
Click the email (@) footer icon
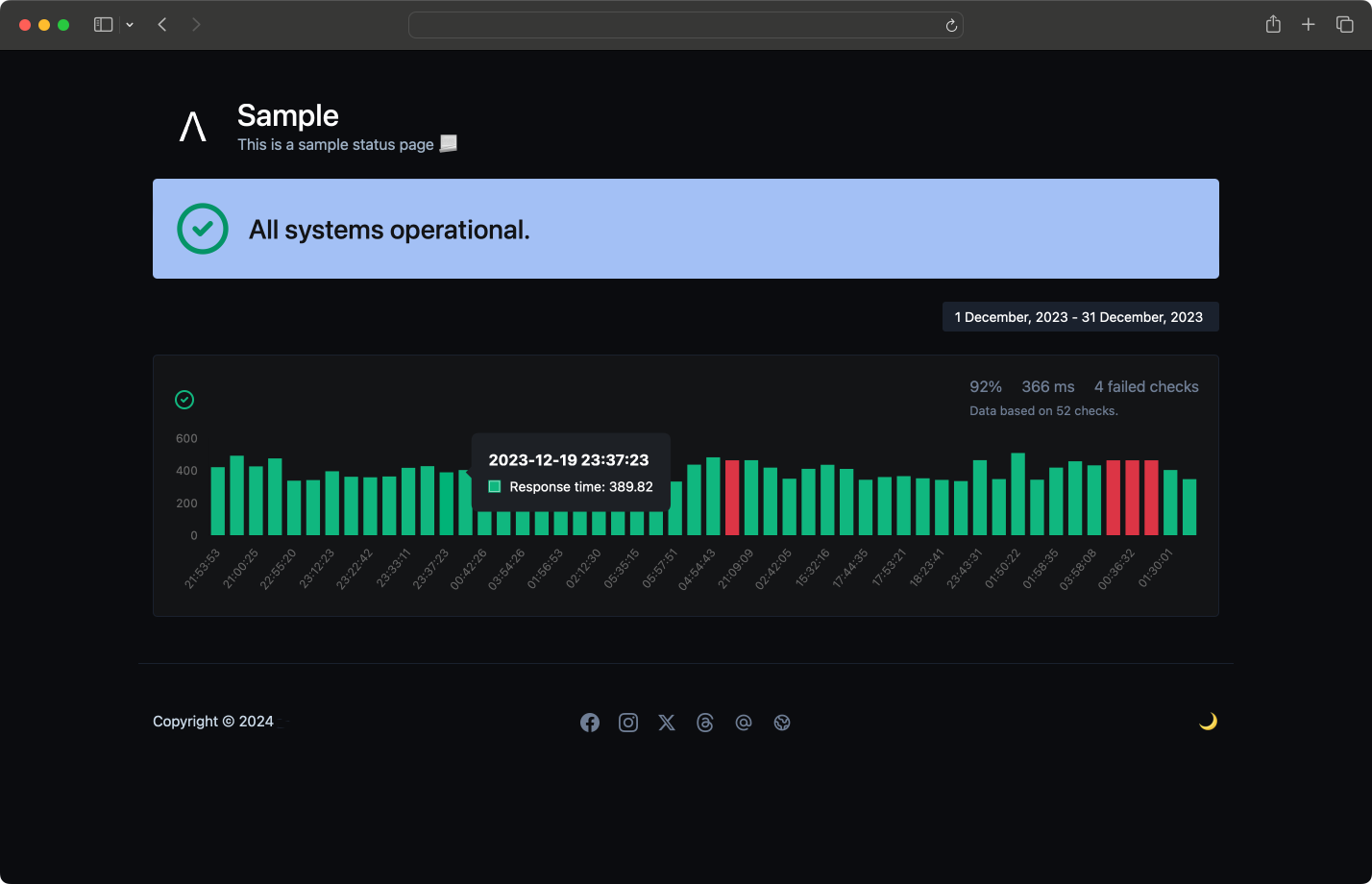click(744, 723)
